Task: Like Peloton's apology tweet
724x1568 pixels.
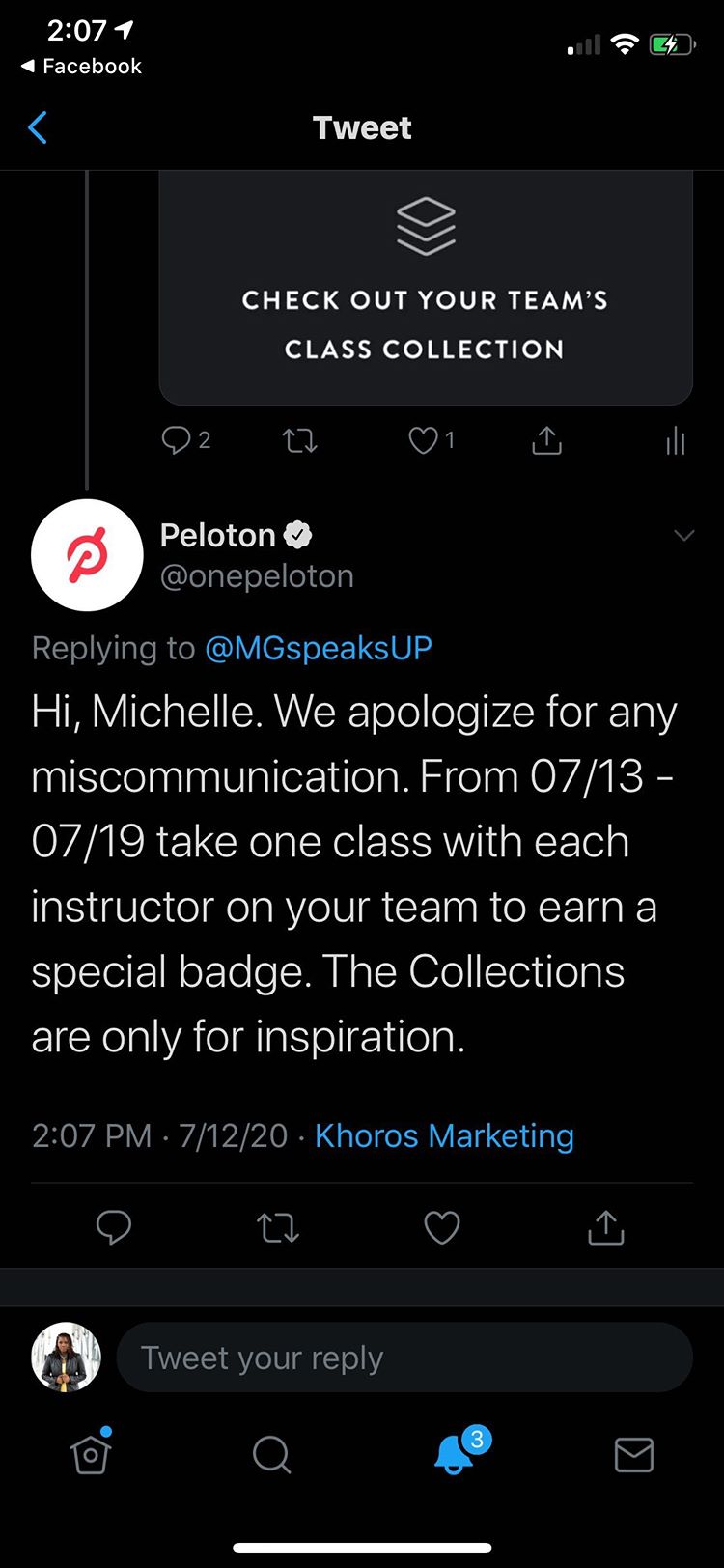Action: (442, 1227)
